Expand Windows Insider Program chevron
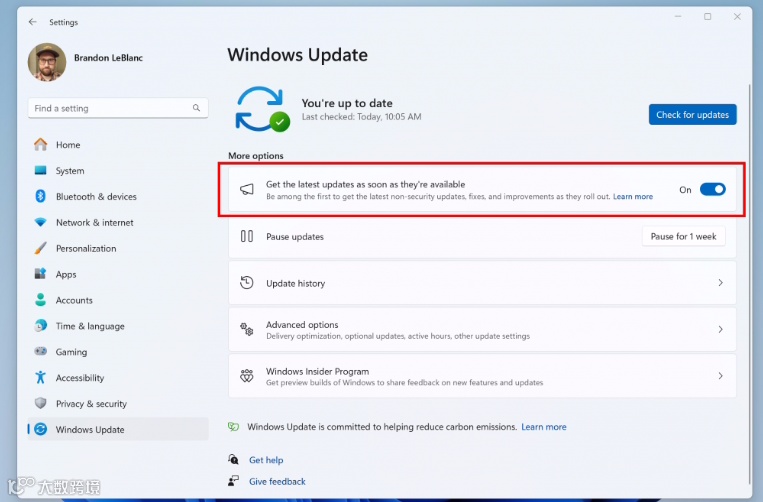The width and height of the screenshot is (763, 502). click(721, 376)
